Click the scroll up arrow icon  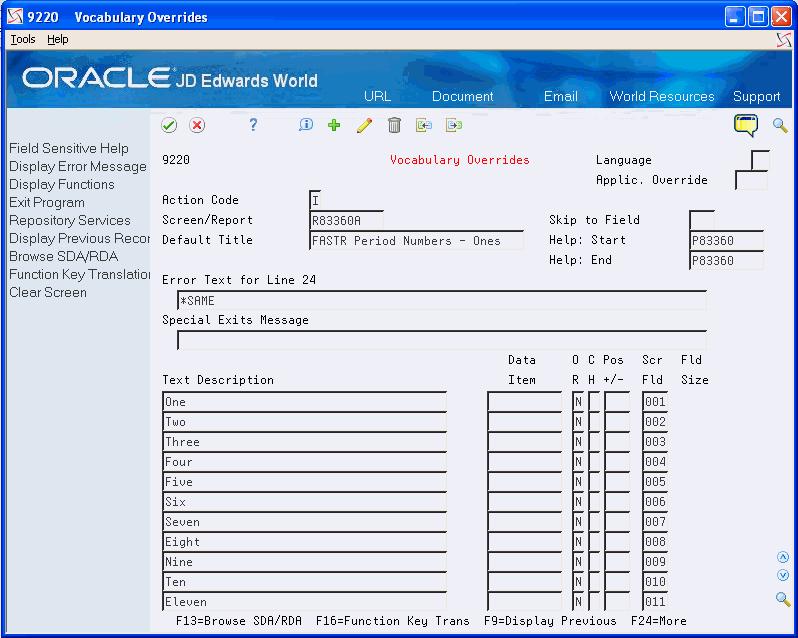(x=783, y=558)
